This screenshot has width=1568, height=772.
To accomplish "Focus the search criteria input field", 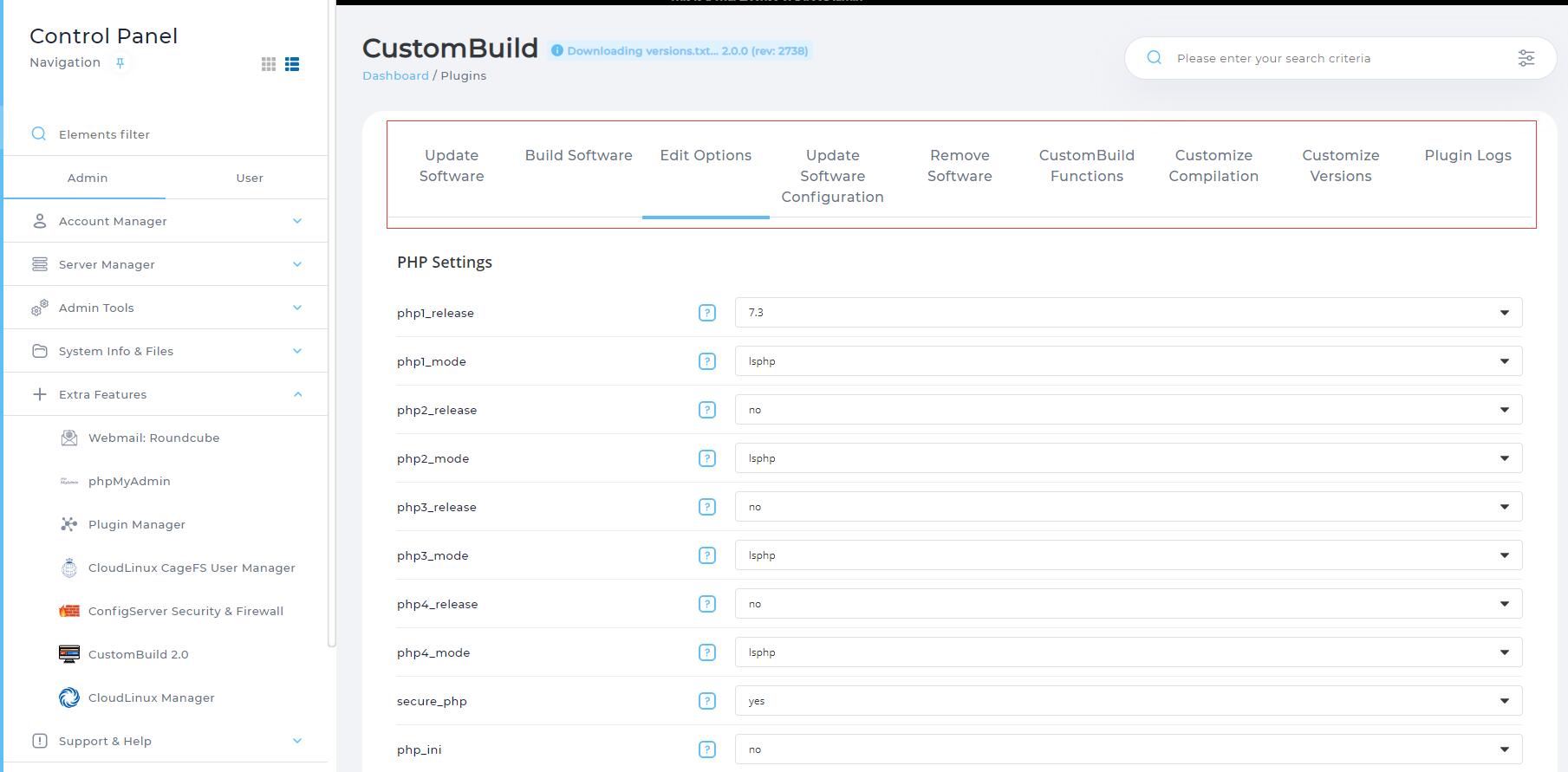I will coord(1339,58).
